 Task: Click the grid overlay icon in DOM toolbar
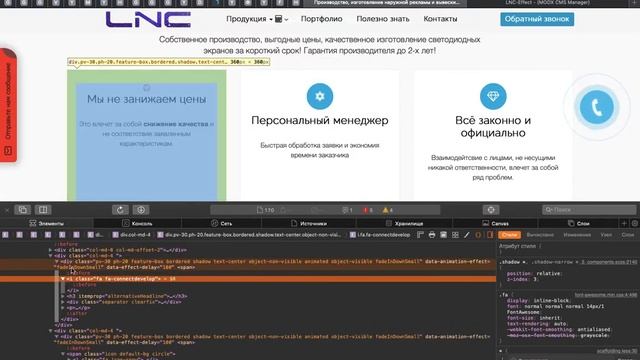click(x=455, y=235)
